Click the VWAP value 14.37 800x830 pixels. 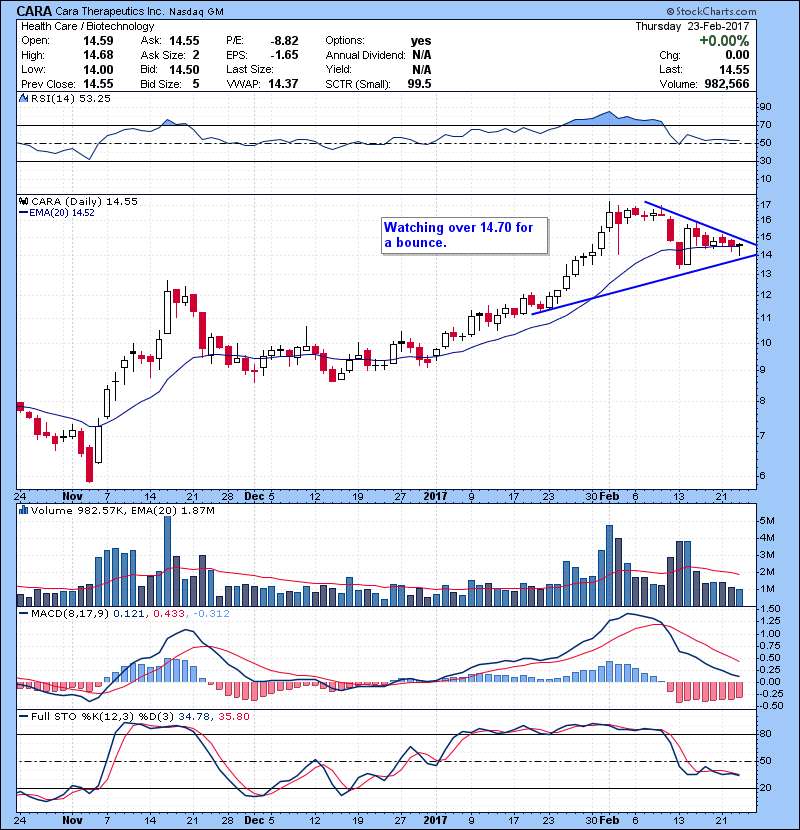[x=283, y=84]
